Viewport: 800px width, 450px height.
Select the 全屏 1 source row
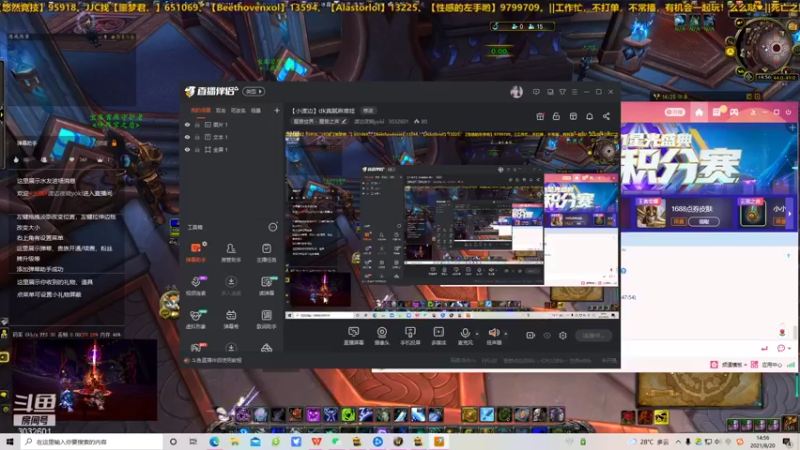point(232,149)
